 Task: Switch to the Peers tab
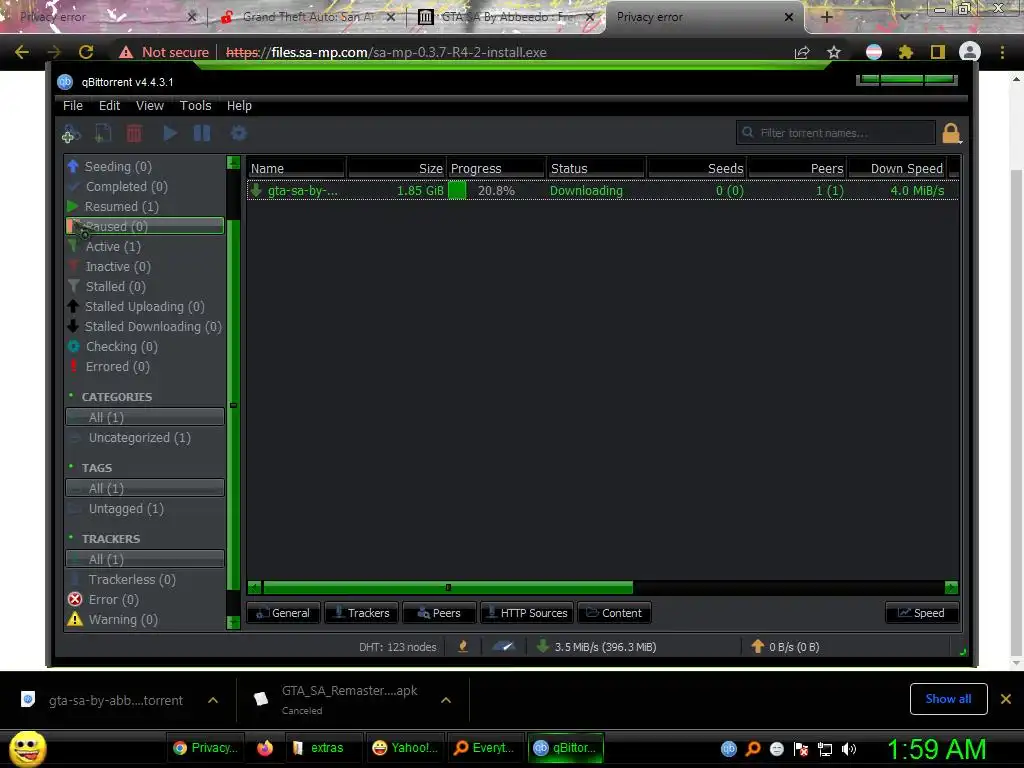pos(439,613)
